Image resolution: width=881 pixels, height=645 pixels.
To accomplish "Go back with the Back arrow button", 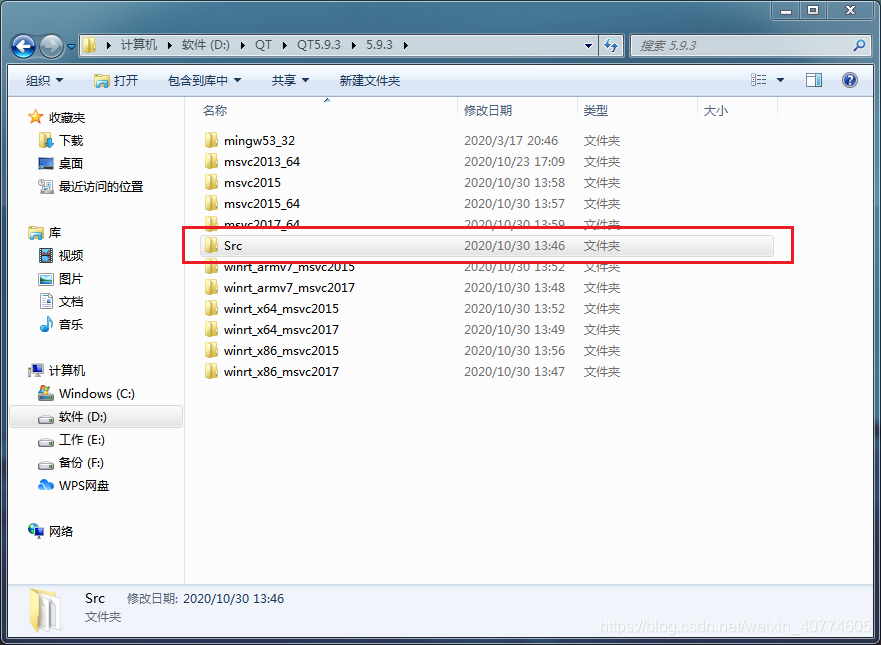I will pos(24,46).
